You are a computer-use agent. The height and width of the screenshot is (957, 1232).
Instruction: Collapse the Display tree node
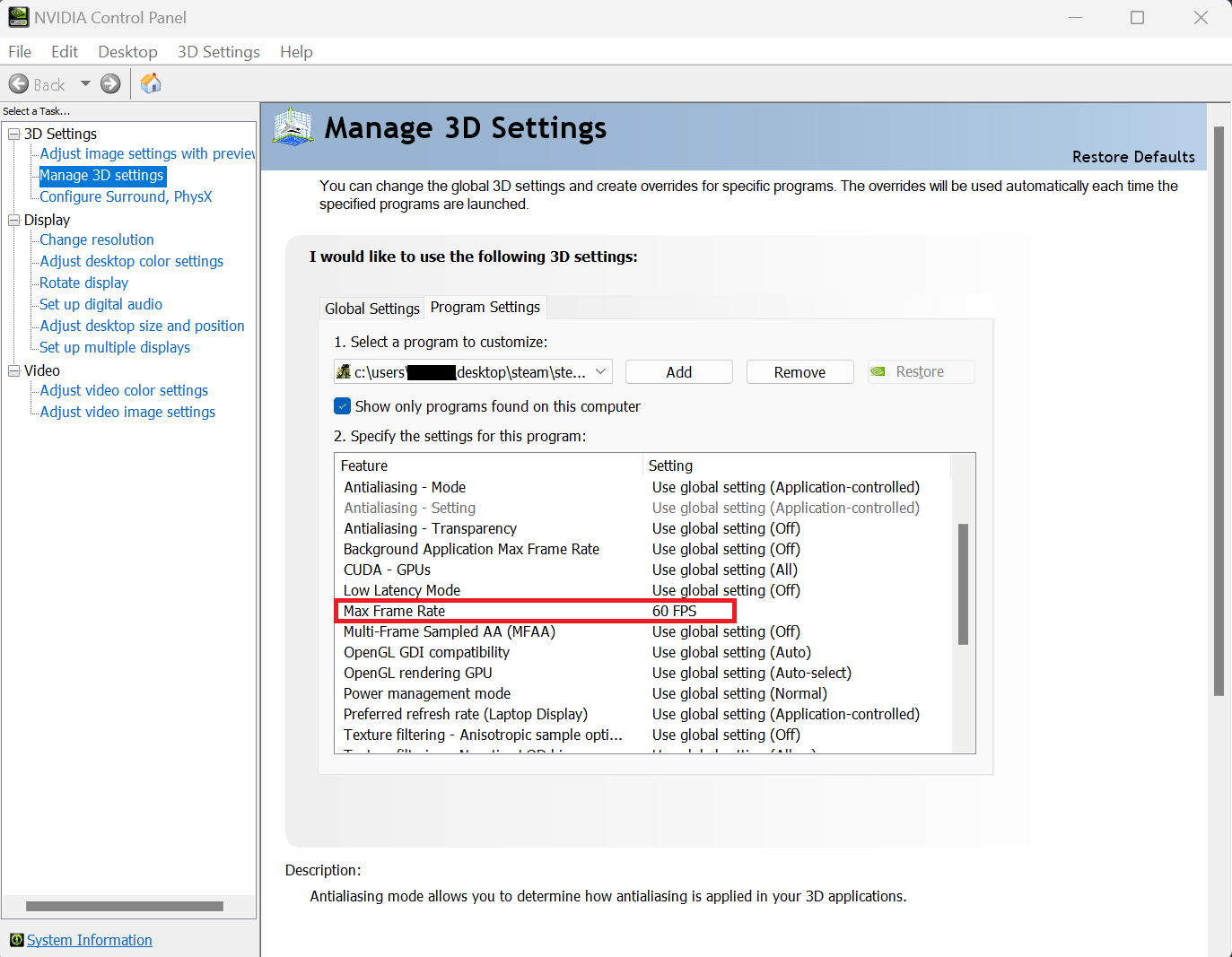point(13,220)
